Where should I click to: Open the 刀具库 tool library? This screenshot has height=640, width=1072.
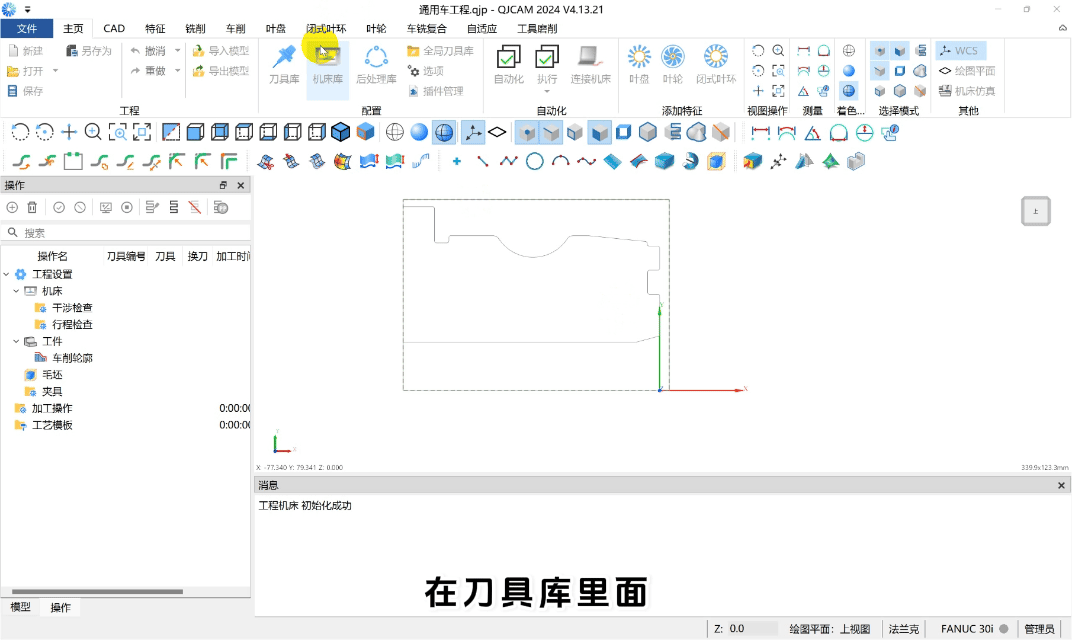pos(284,63)
